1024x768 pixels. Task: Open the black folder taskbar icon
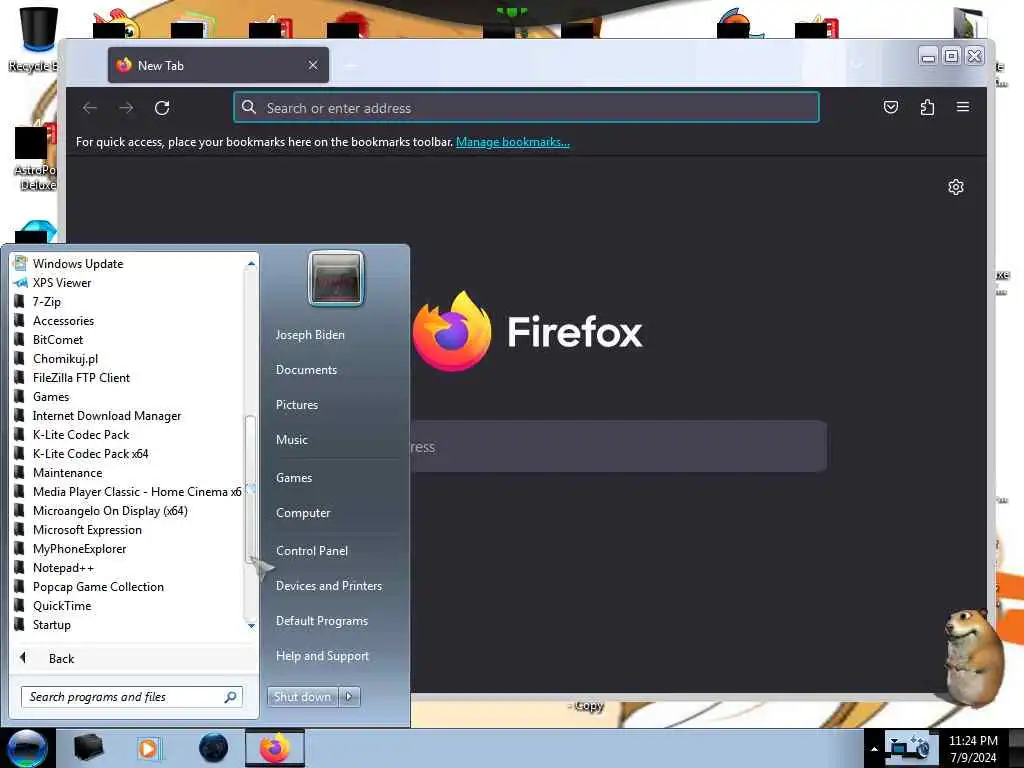(x=88, y=748)
